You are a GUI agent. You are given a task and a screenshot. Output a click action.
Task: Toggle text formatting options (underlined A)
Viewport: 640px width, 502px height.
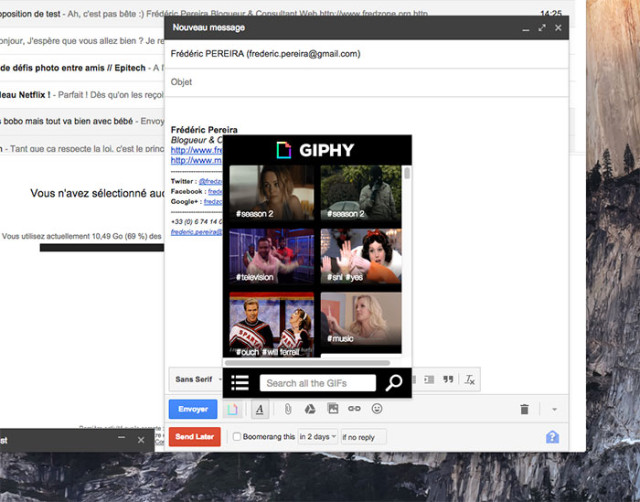[260, 409]
